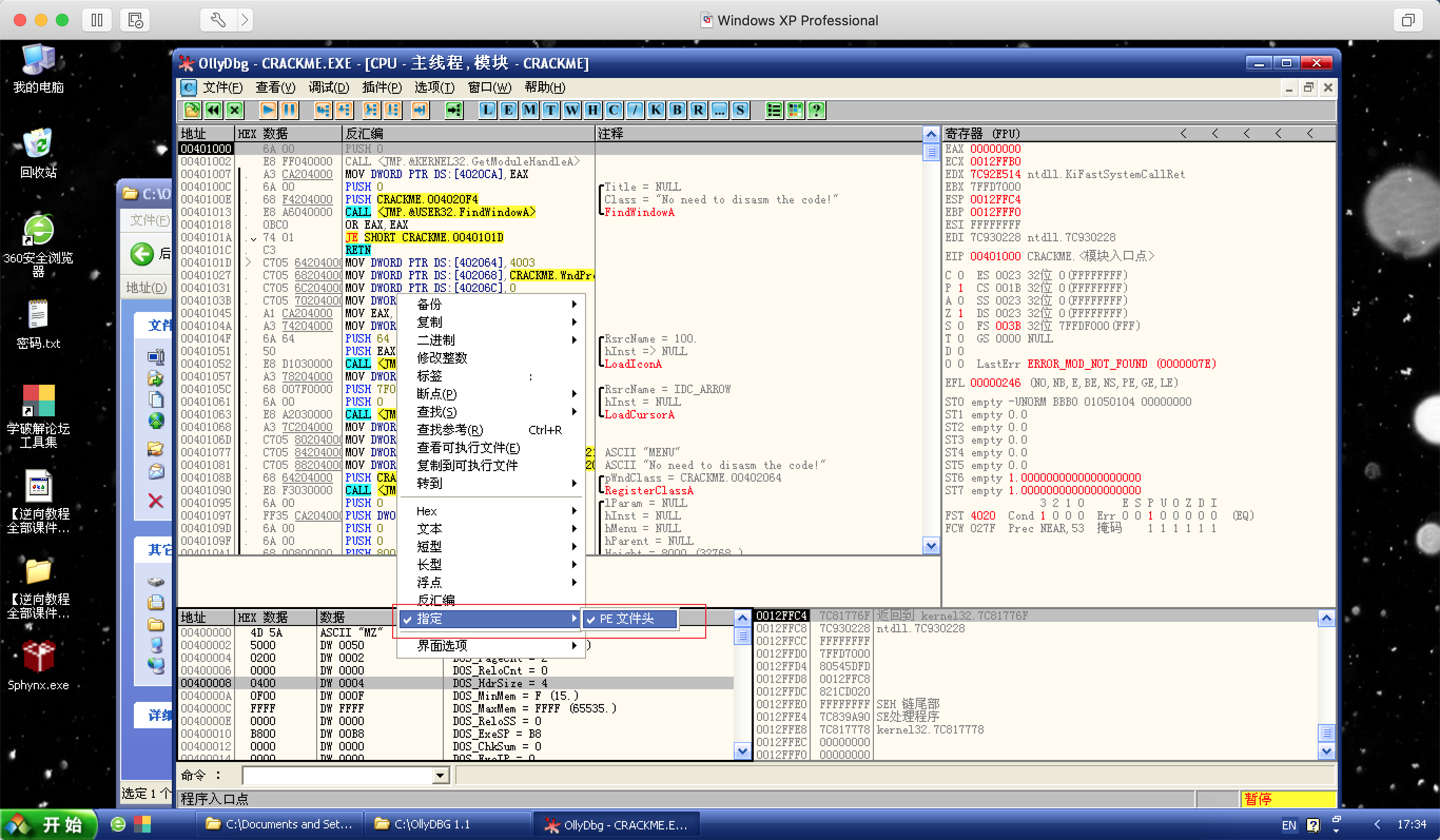1440x840 pixels.
Task: Click disassembly pane scroll down arrow
Action: pos(931,546)
